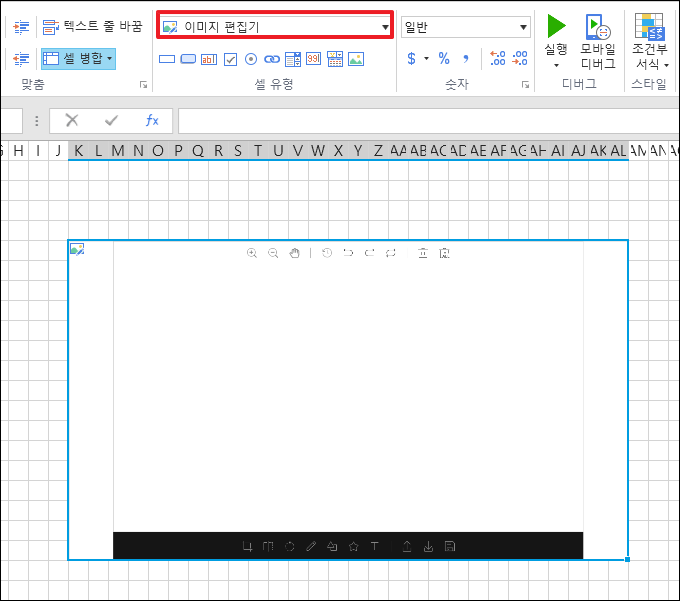
Task: Select the flip tool in image editor
Action: tap(268, 546)
